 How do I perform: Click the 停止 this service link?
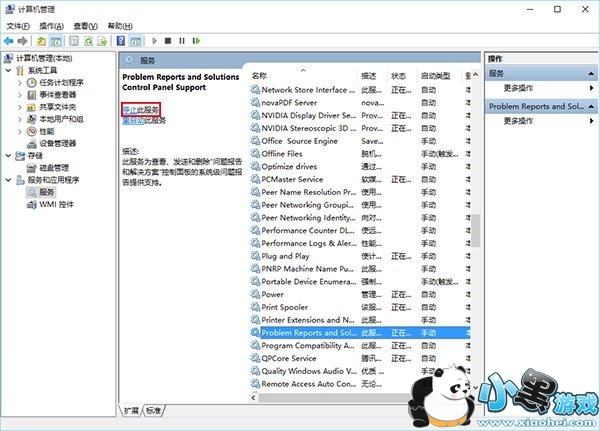tap(140, 108)
